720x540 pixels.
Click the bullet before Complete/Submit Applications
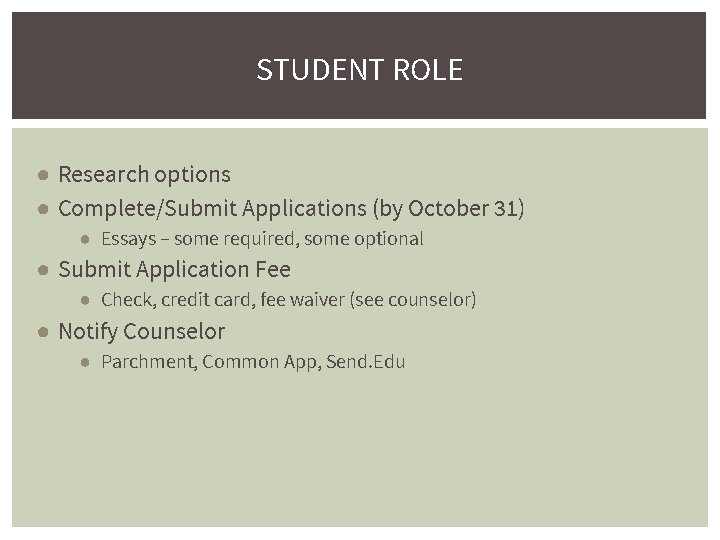click(43, 209)
